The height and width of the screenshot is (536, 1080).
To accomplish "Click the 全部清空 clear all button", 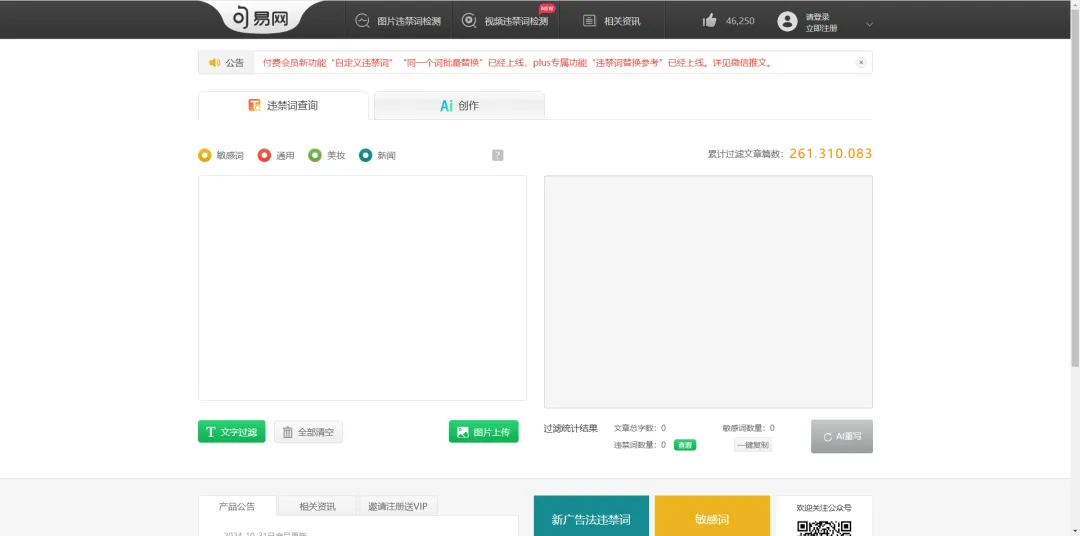I will 309,432.
